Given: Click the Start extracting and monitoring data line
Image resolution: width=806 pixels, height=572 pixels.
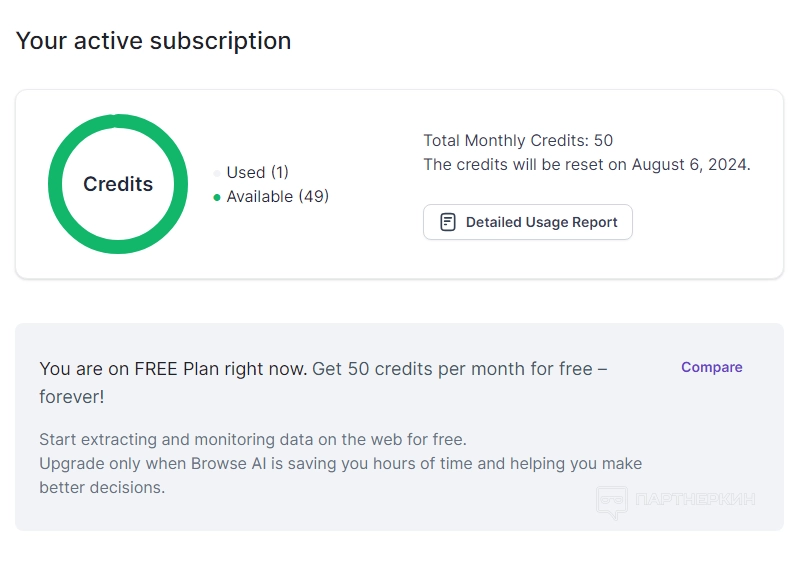Looking at the screenshot, I should click(x=253, y=439).
